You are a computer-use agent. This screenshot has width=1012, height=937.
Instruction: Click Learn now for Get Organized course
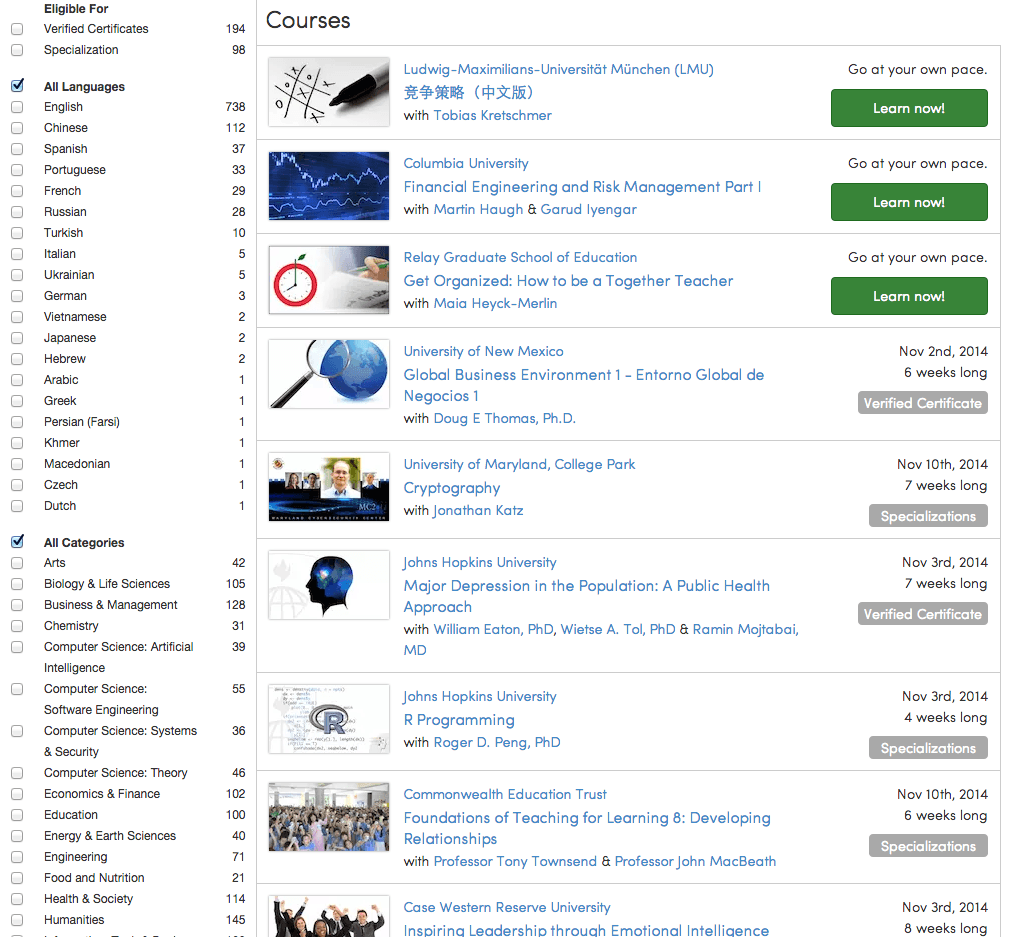coord(909,296)
